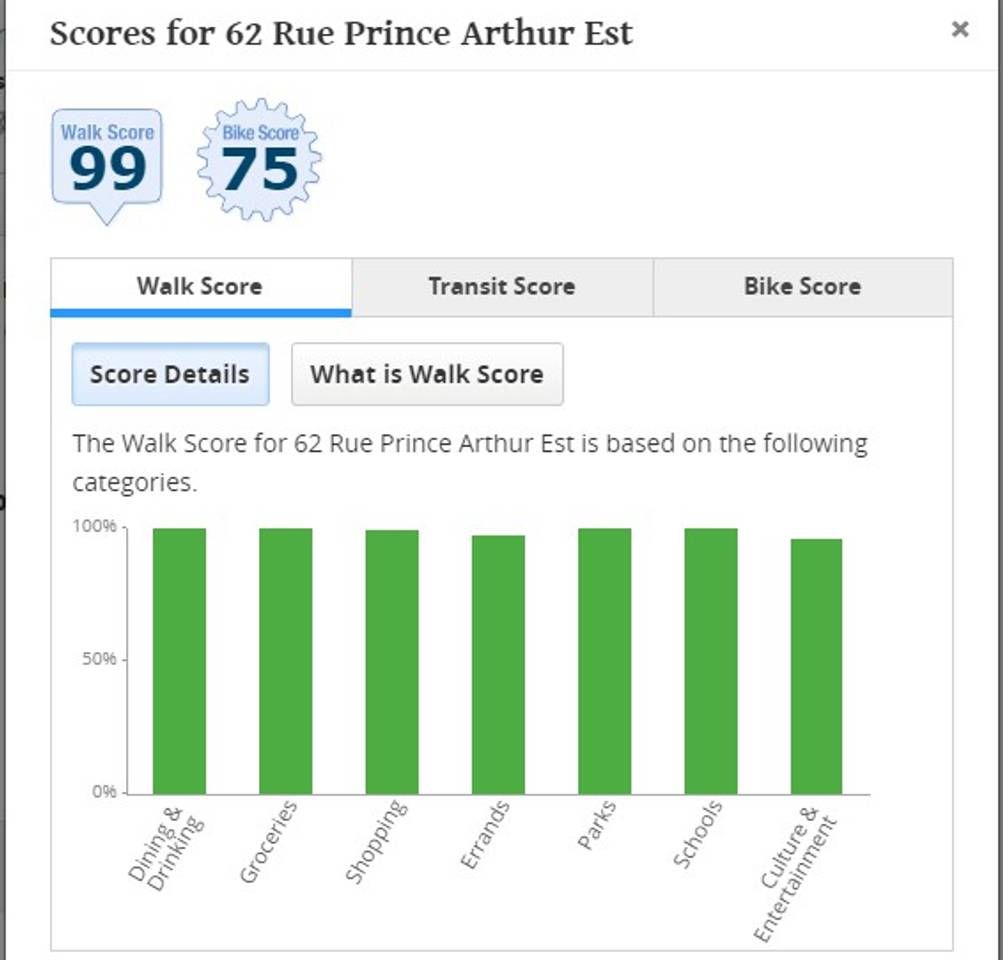Click the Dining & Drinking bar
The height and width of the screenshot is (960, 1003).
(x=179, y=661)
